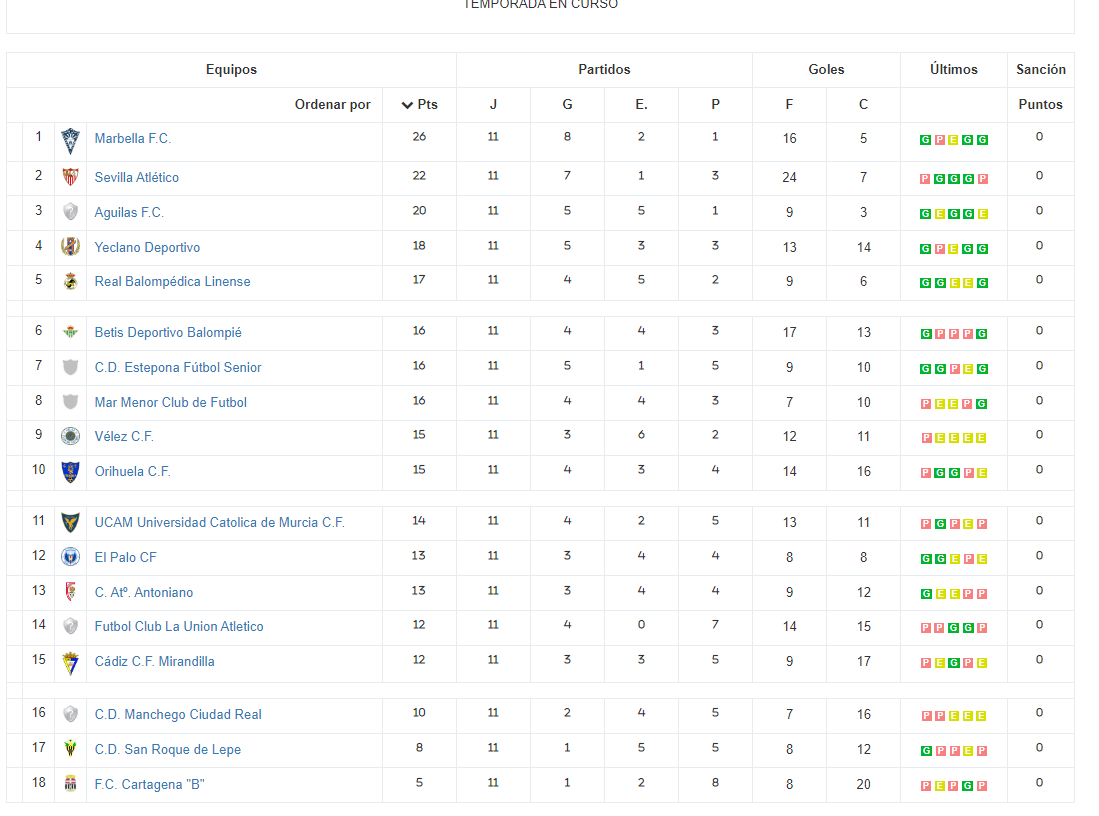Open Marbella F.C. team link
1099x816 pixels.
(132, 139)
